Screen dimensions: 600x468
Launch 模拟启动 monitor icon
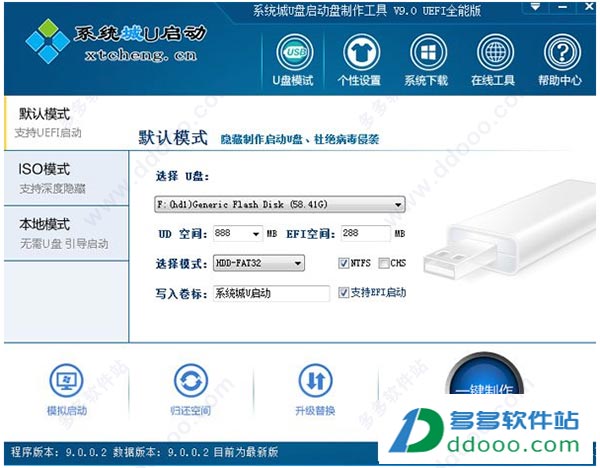point(67,381)
